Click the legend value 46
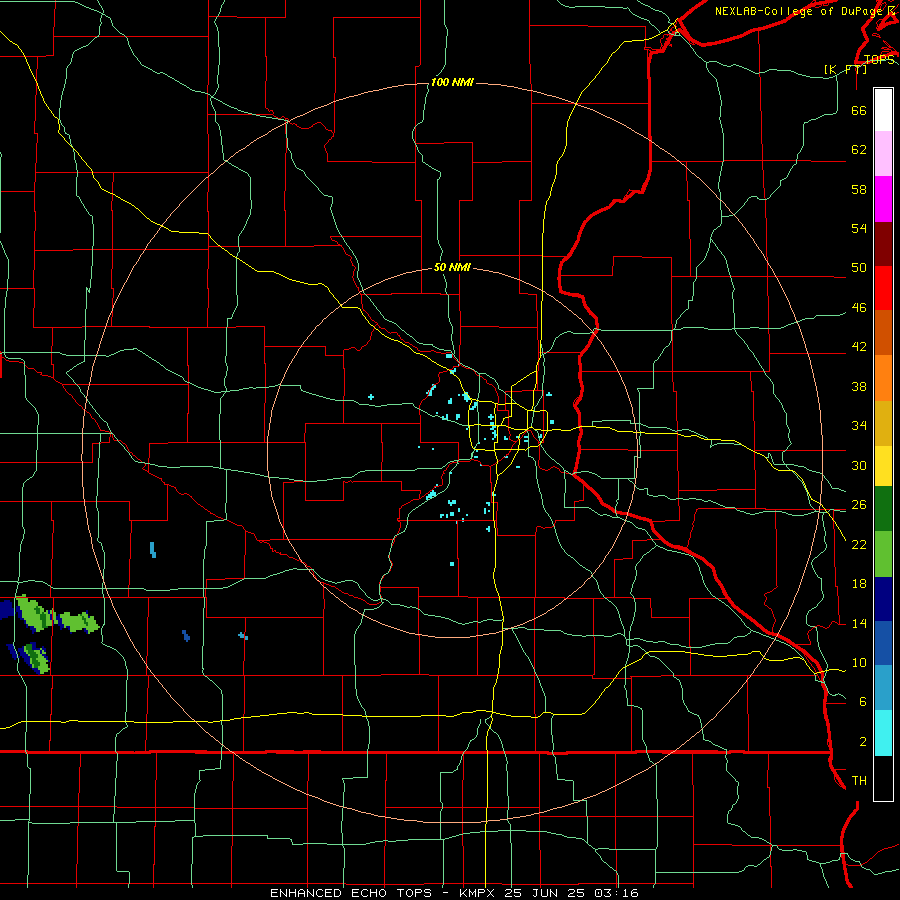 coord(859,308)
